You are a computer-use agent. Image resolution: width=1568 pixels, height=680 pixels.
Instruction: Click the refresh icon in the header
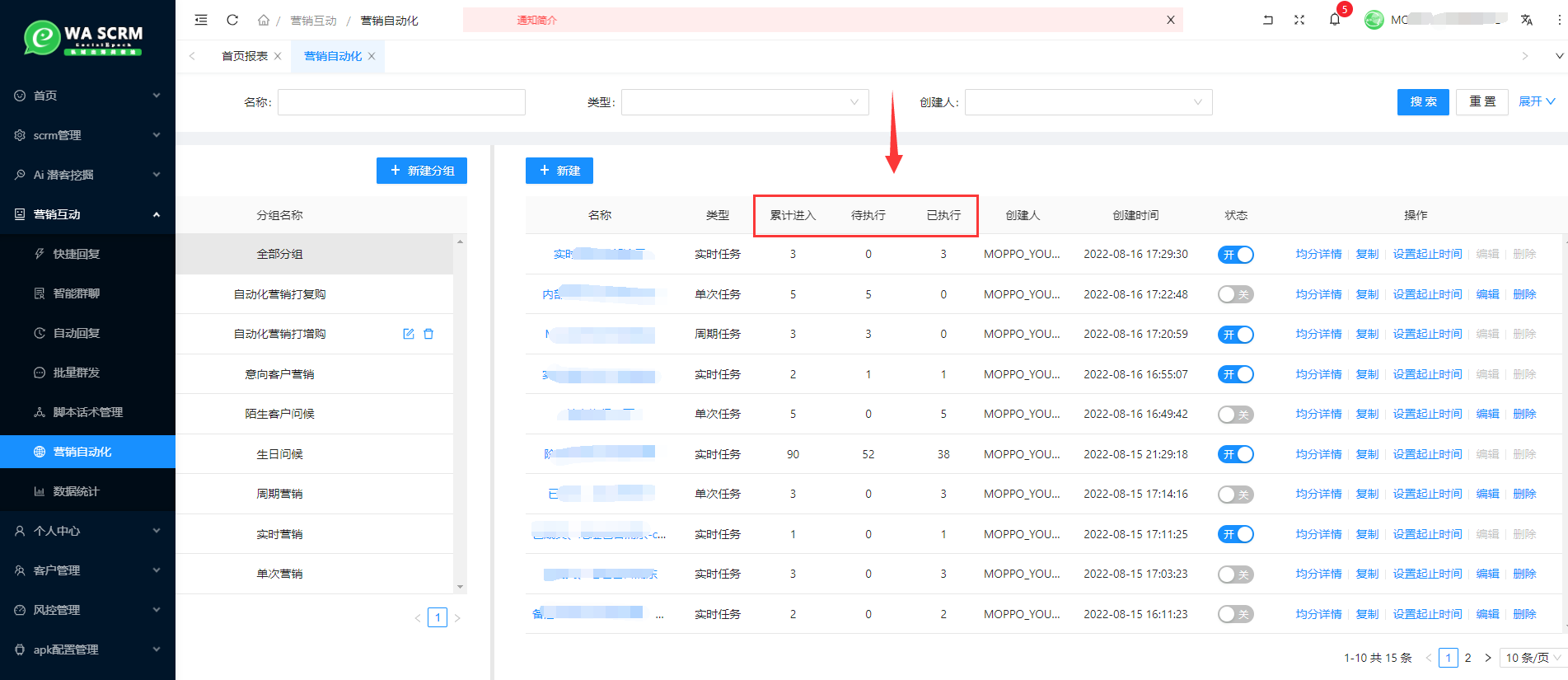coord(232,20)
